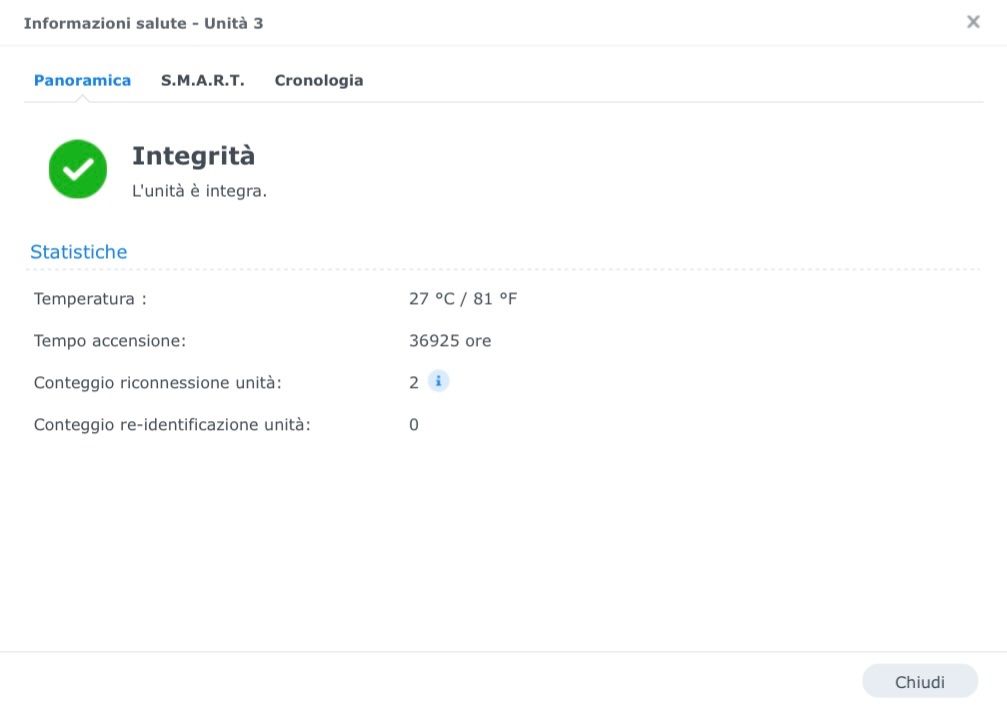Image resolution: width=1007 pixels, height=706 pixels.
Task: Switch to the S.M.A.R.T. tab
Action: click(x=202, y=80)
